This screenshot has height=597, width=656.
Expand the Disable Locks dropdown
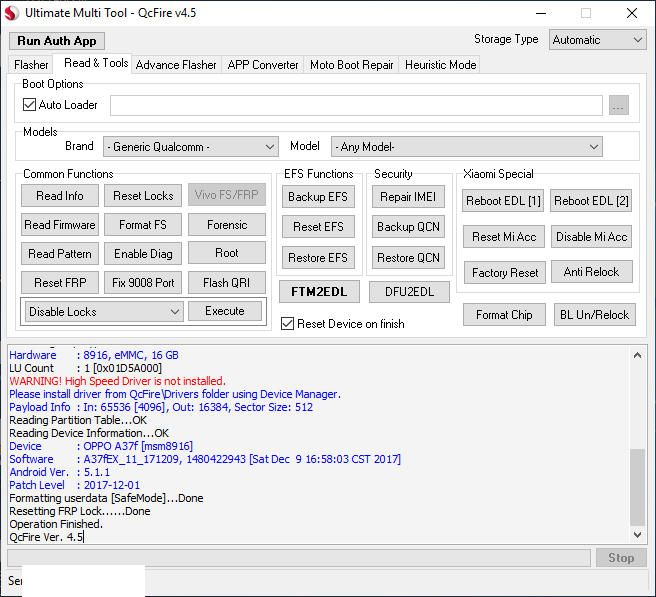[x=104, y=312]
